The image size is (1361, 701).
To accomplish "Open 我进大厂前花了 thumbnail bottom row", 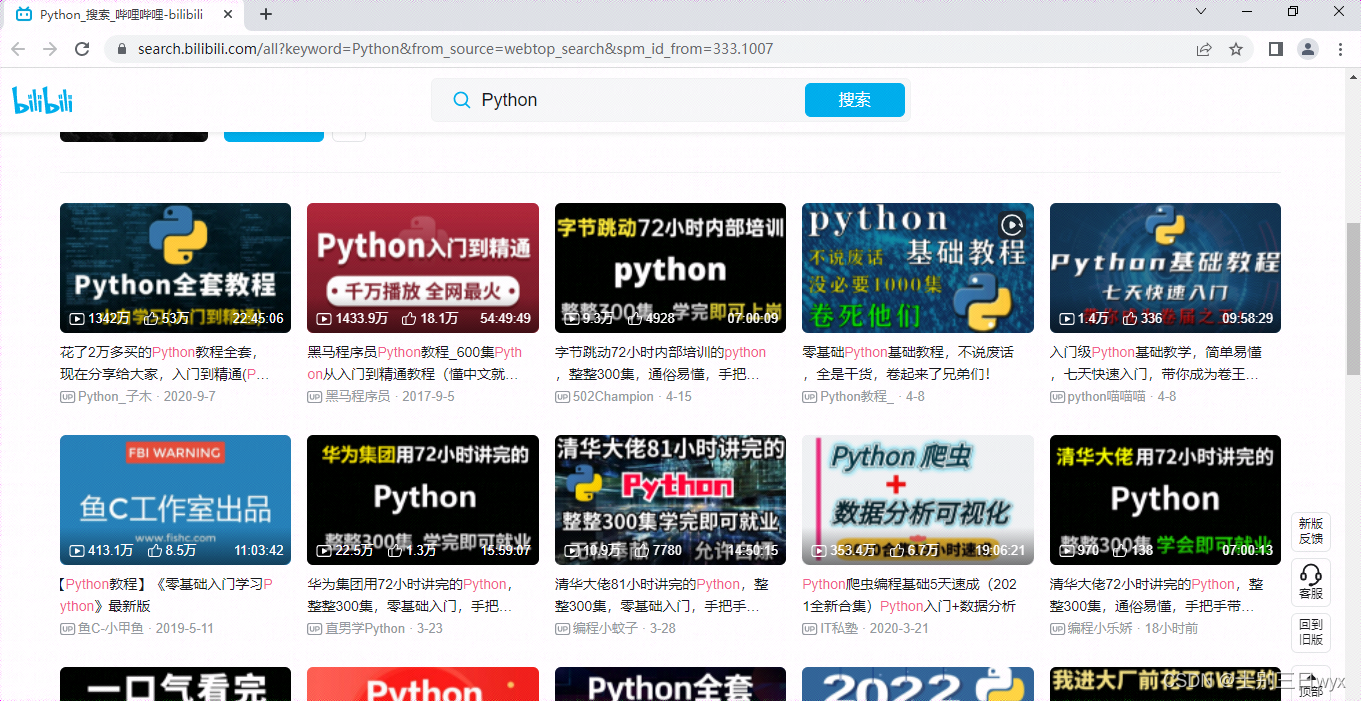I will [x=1165, y=684].
